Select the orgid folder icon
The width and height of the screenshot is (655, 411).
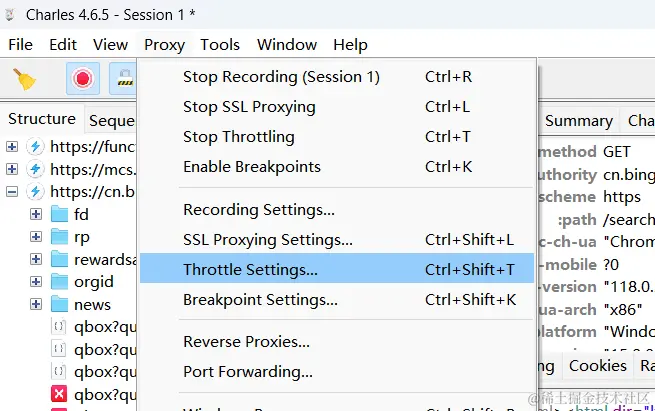click(x=60, y=282)
